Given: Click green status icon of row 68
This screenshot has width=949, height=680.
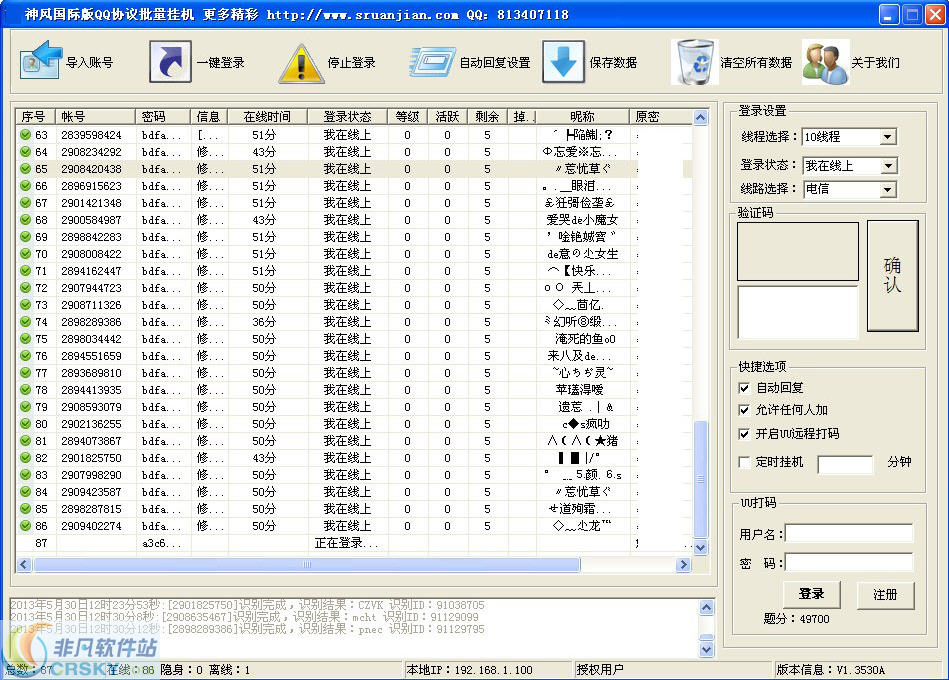Looking at the screenshot, I should [25, 220].
